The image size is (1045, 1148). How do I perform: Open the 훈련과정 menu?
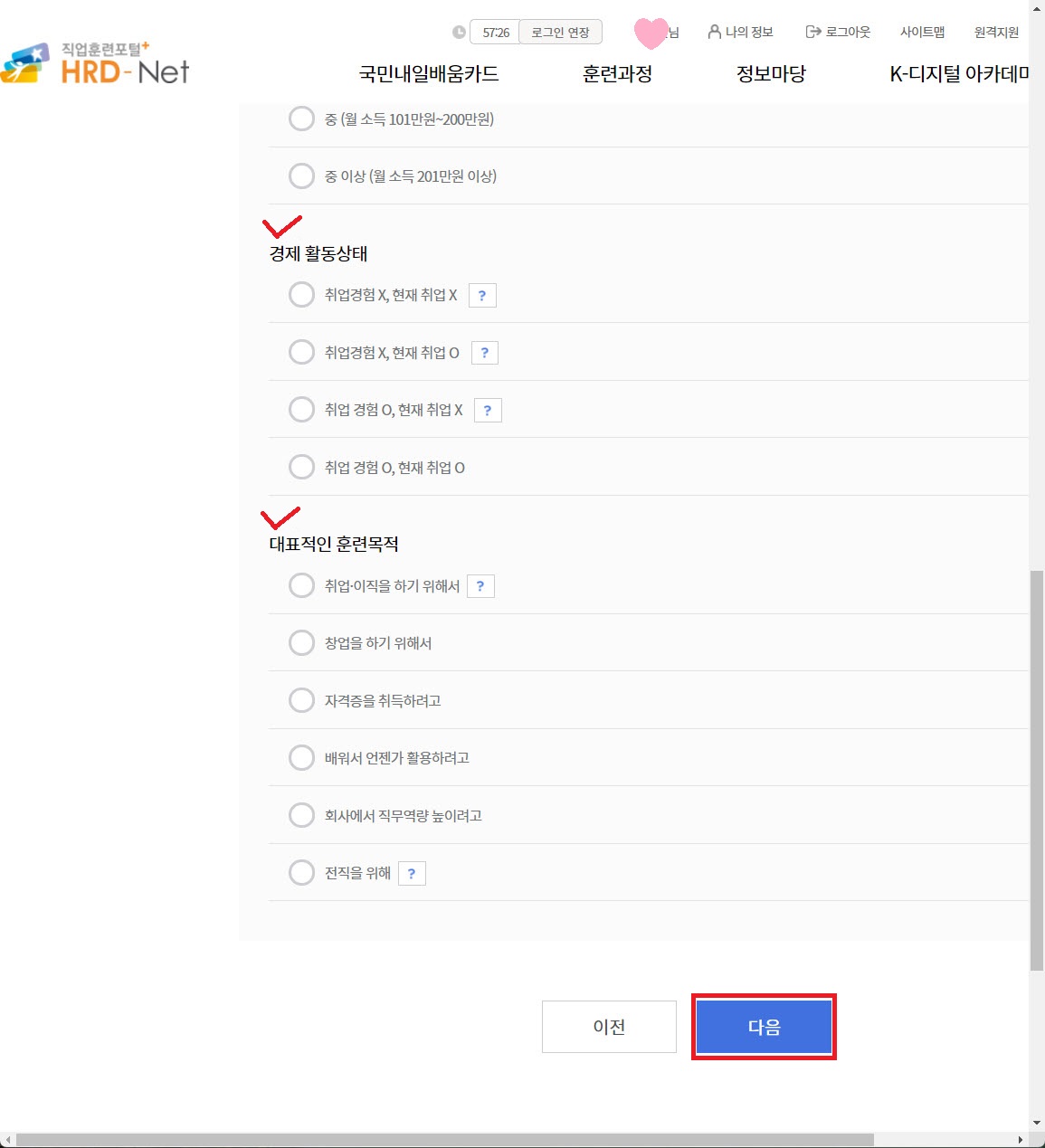(617, 74)
